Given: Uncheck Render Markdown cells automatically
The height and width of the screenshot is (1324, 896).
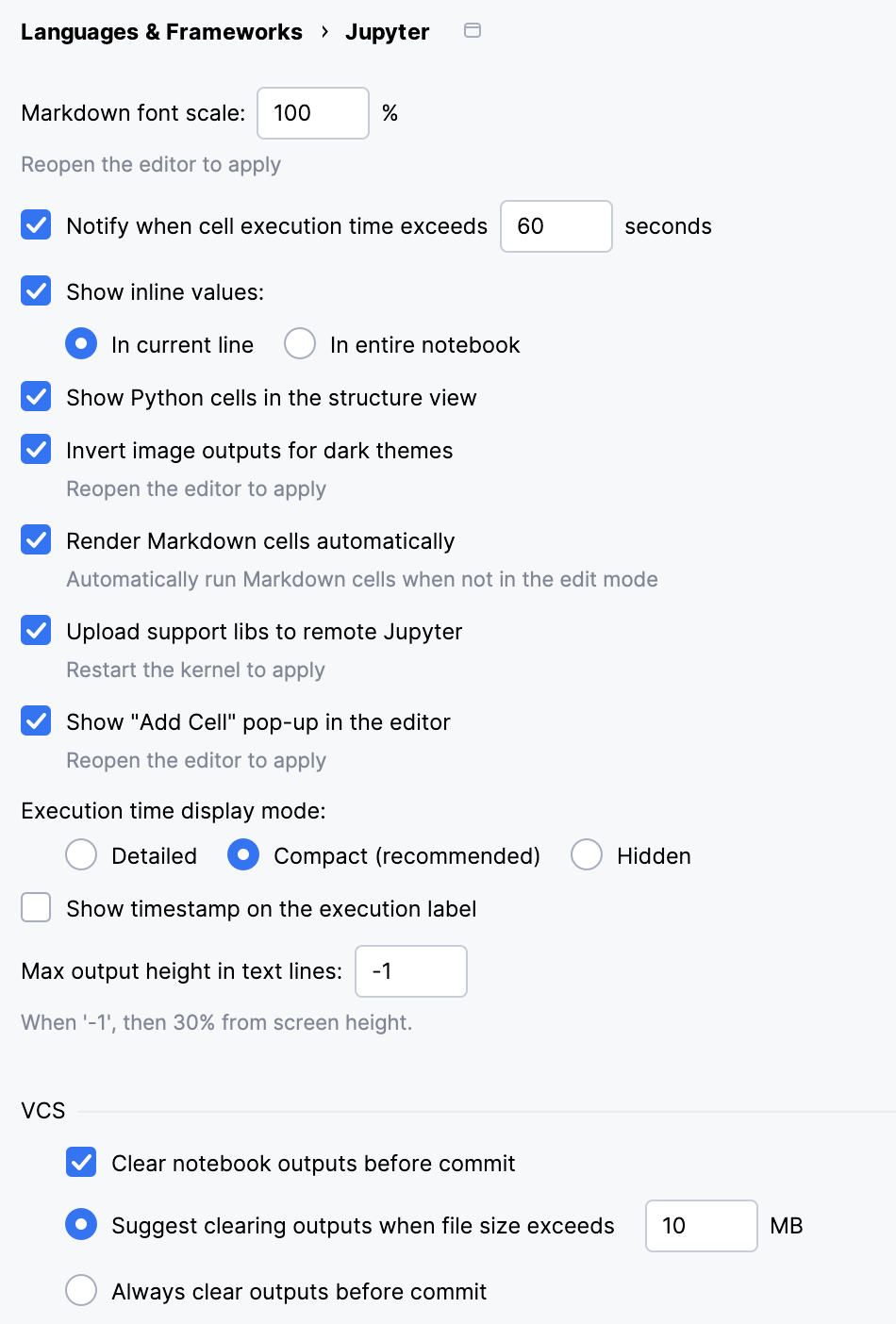Looking at the screenshot, I should pyautogui.click(x=35, y=539).
